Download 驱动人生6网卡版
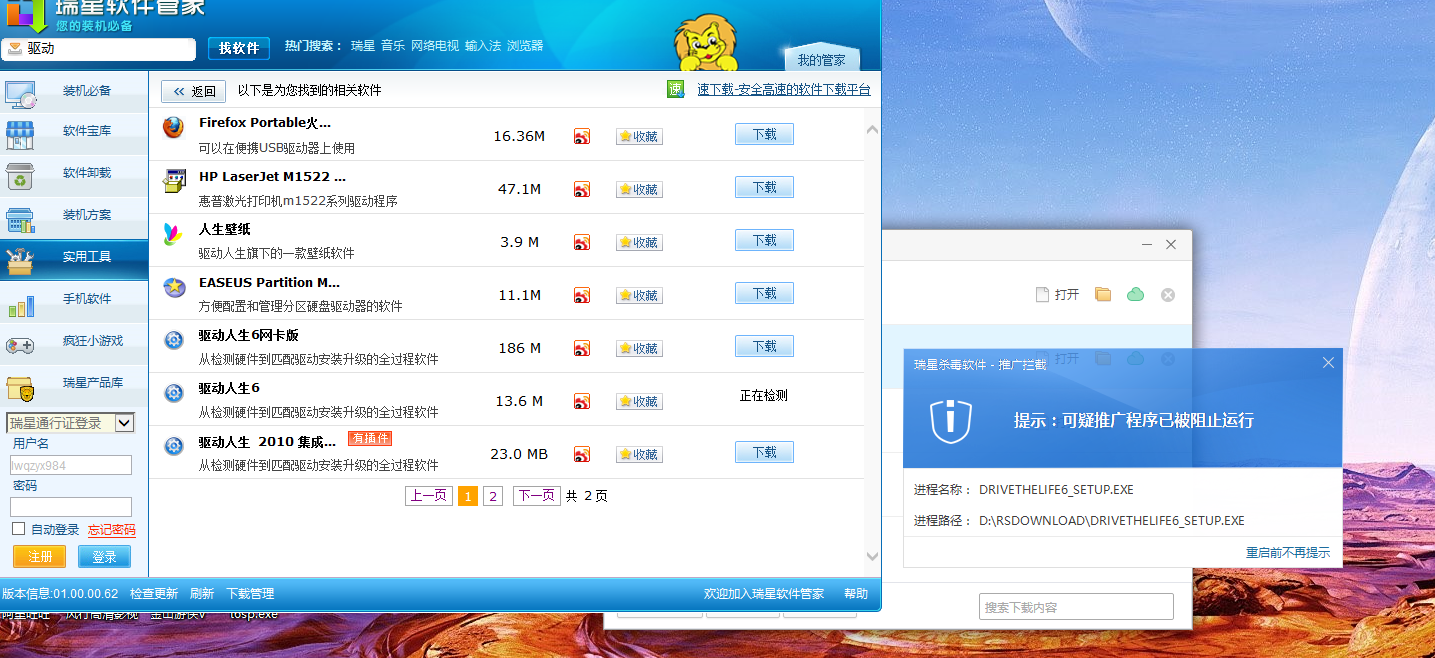 (x=764, y=346)
